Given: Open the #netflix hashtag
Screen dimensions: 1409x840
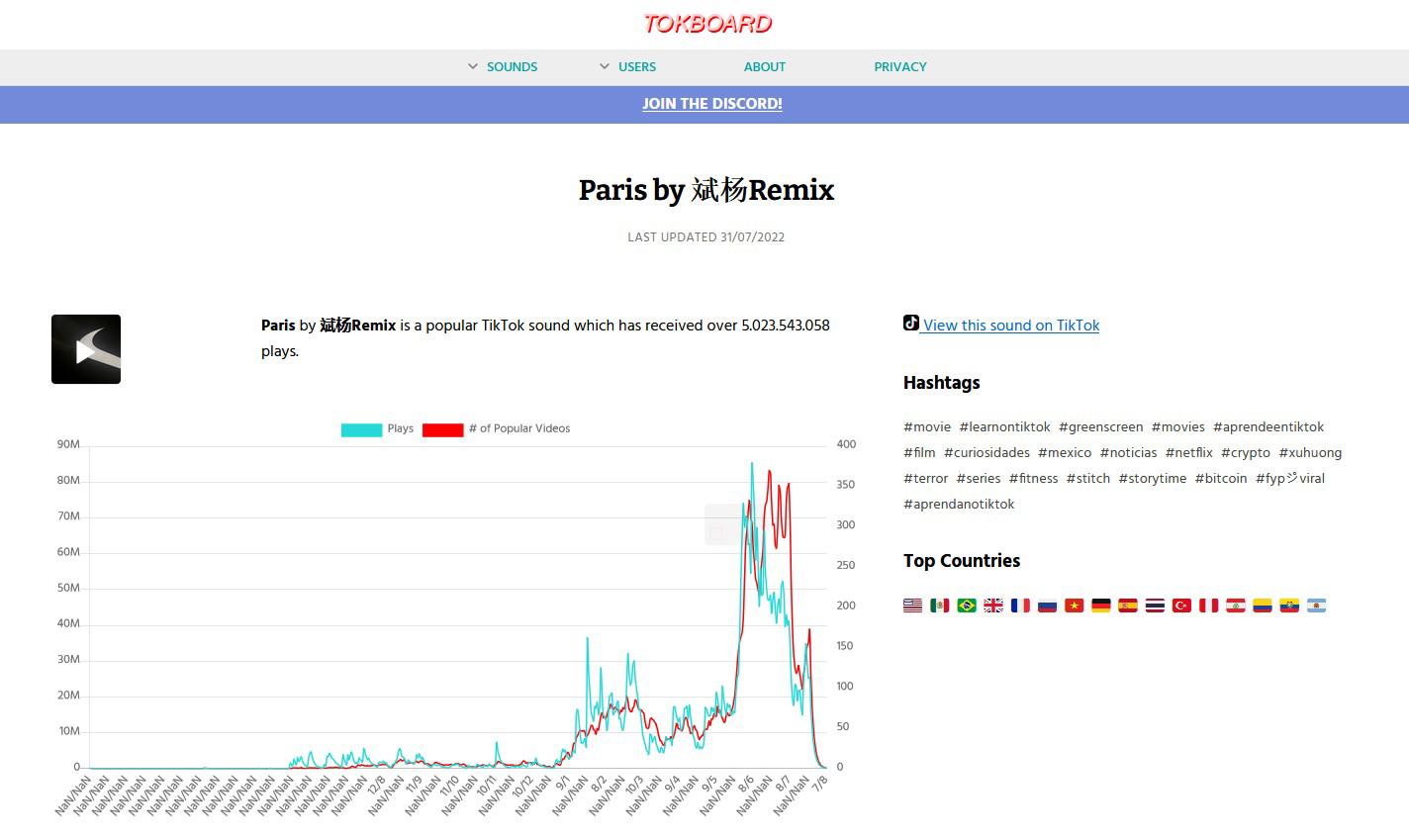Looking at the screenshot, I should tap(1188, 453).
